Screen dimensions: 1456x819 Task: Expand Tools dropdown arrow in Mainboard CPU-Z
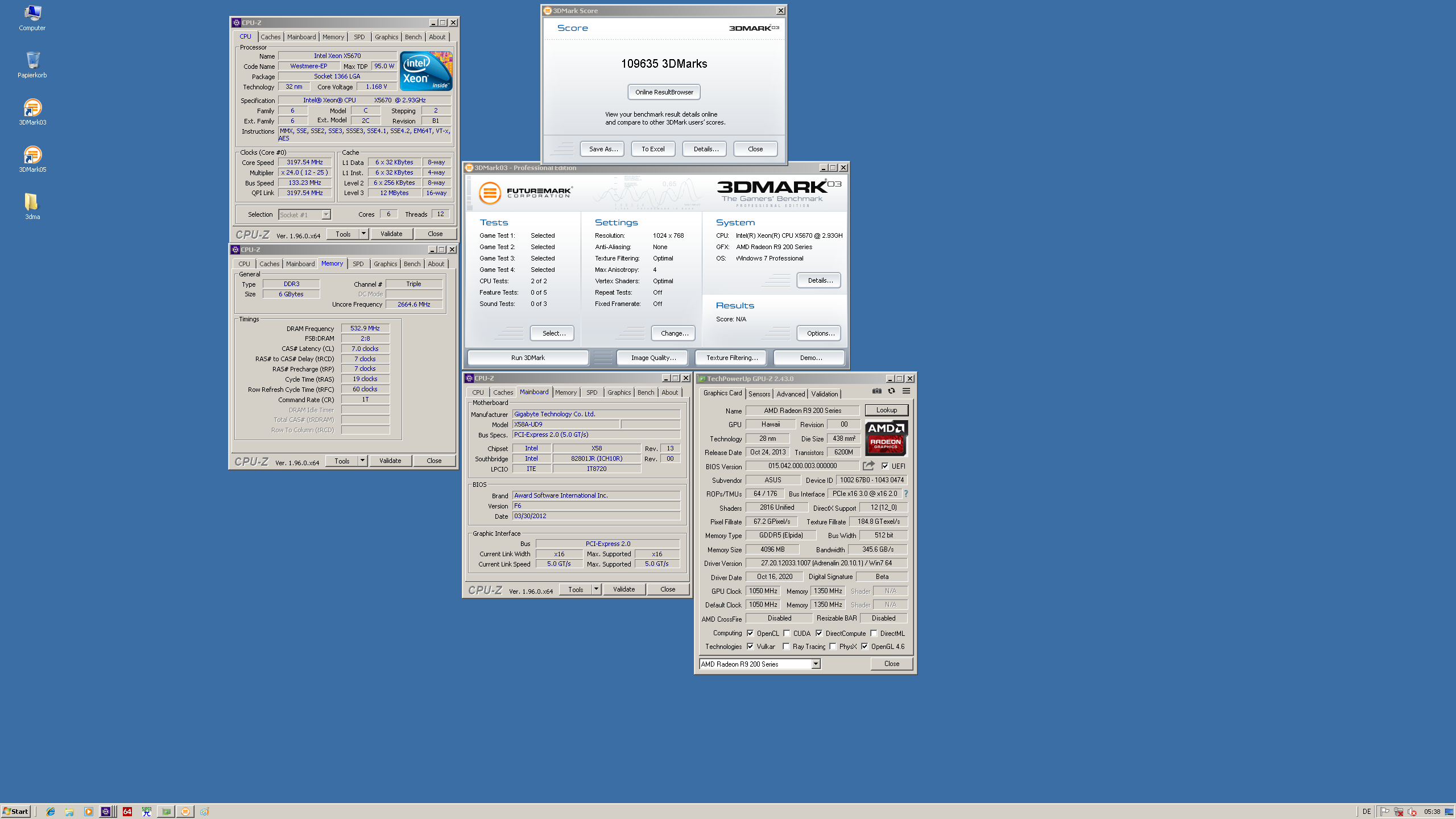596,589
